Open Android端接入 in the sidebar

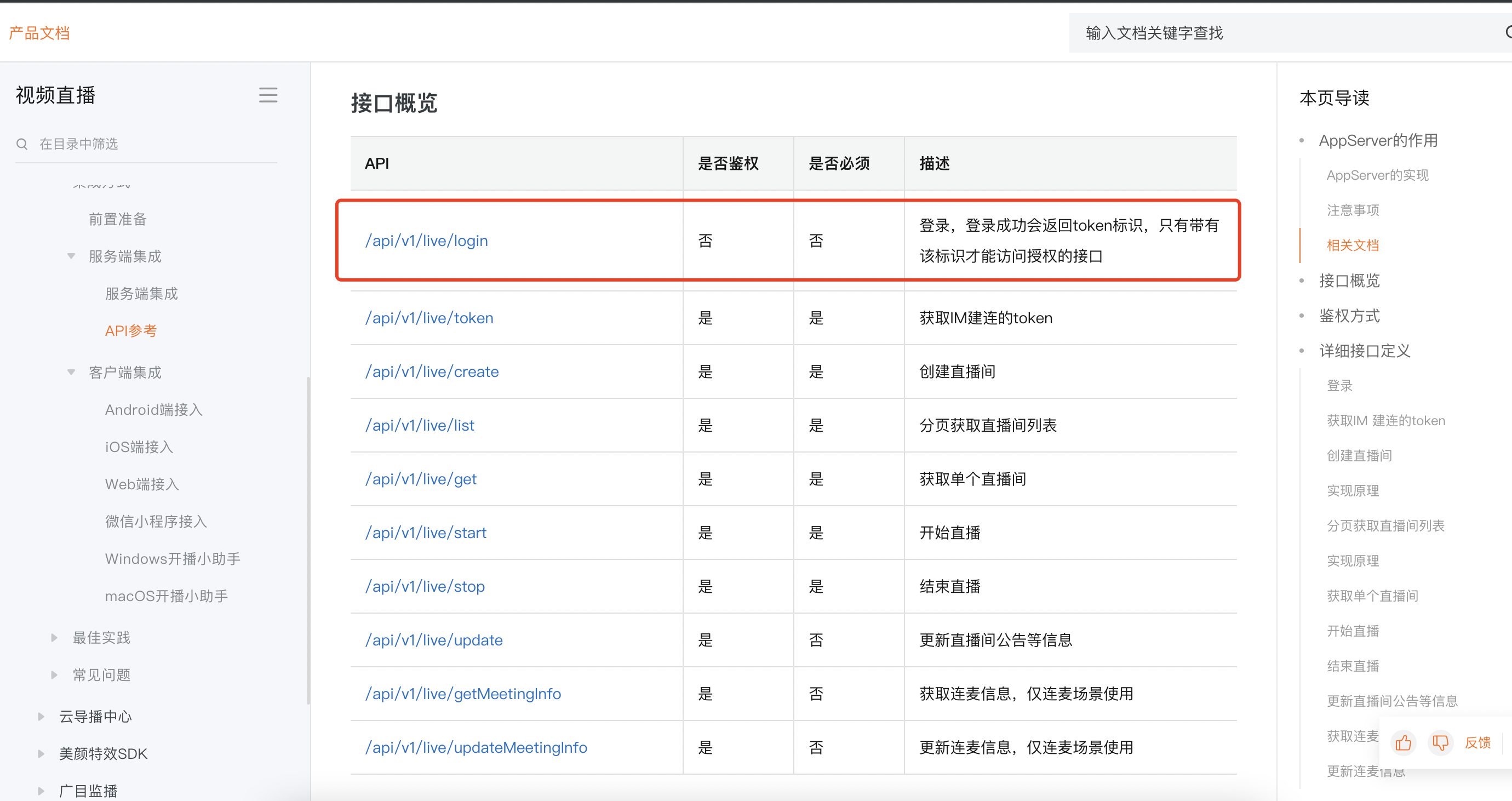point(154,410)
